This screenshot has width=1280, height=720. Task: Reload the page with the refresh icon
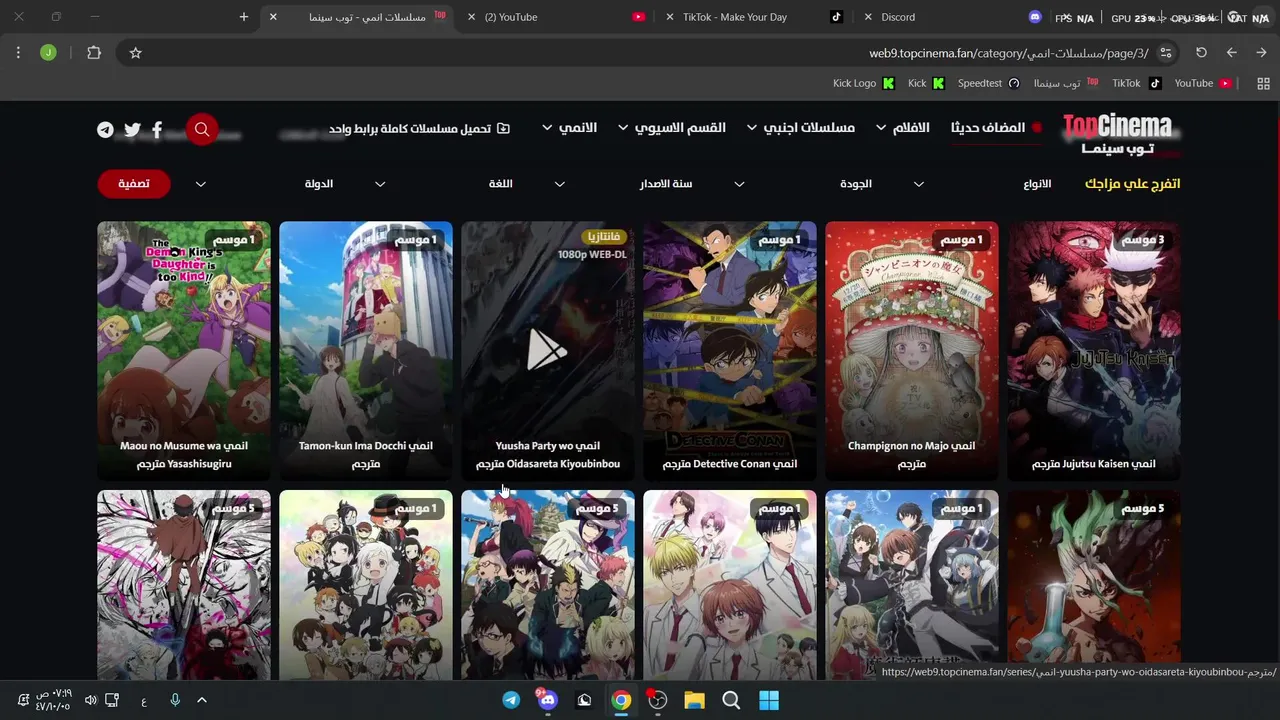coord(1201,53)
